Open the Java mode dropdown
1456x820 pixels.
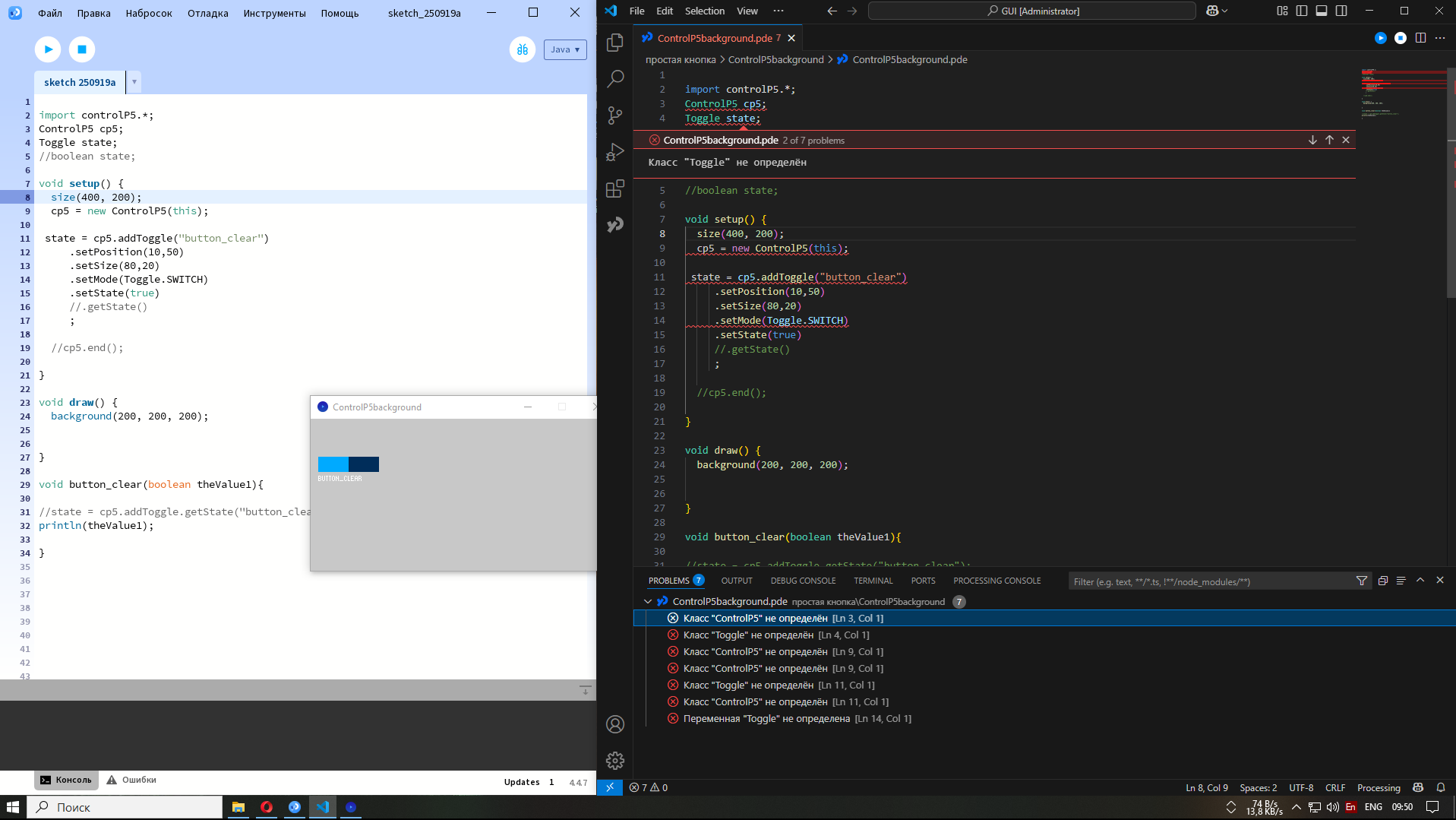pyautogui.click(x=565, y=49)
